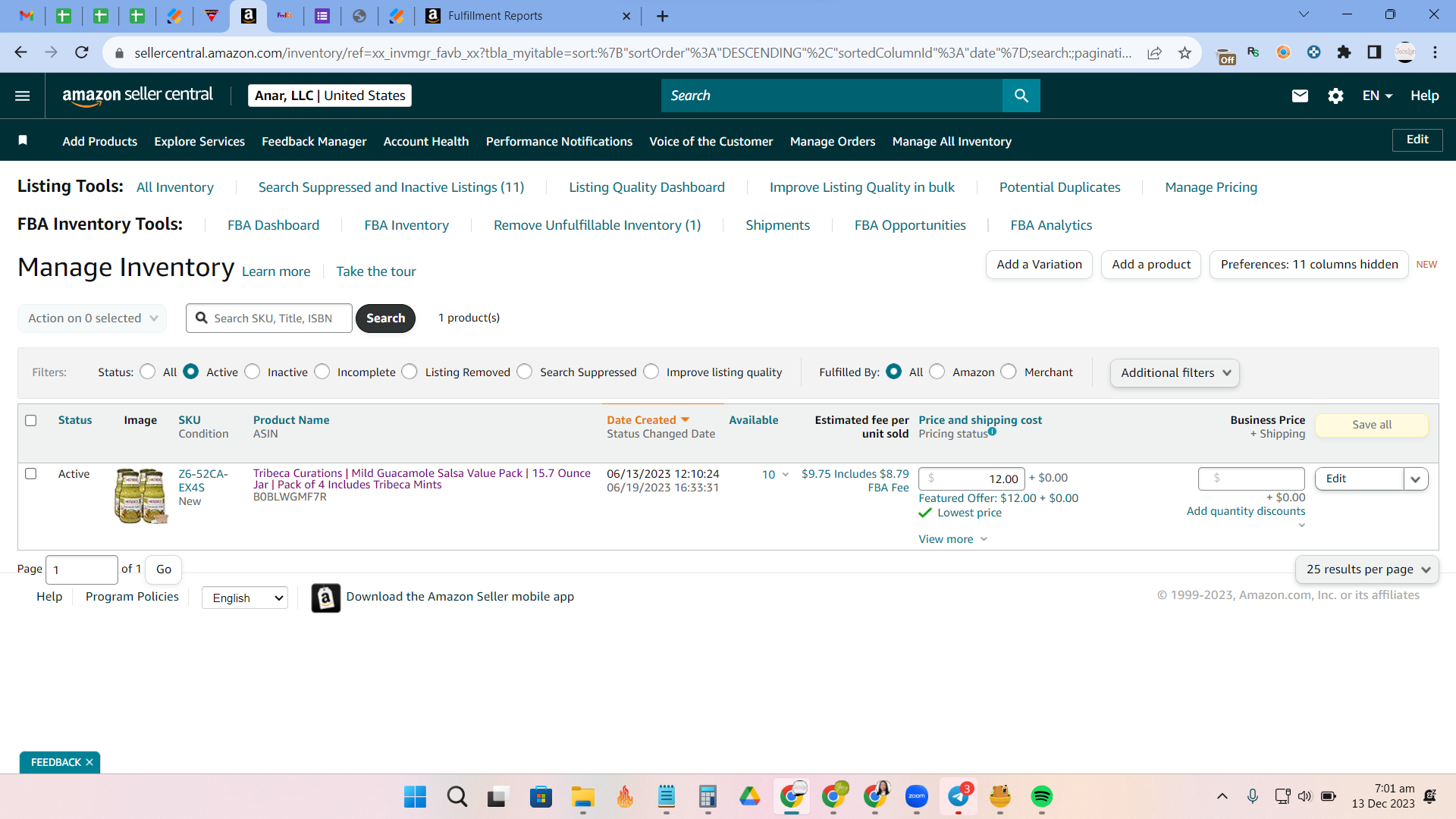Click the price field showing 12.00
The height and width of the screenshot is (819, 1456).
971,479
